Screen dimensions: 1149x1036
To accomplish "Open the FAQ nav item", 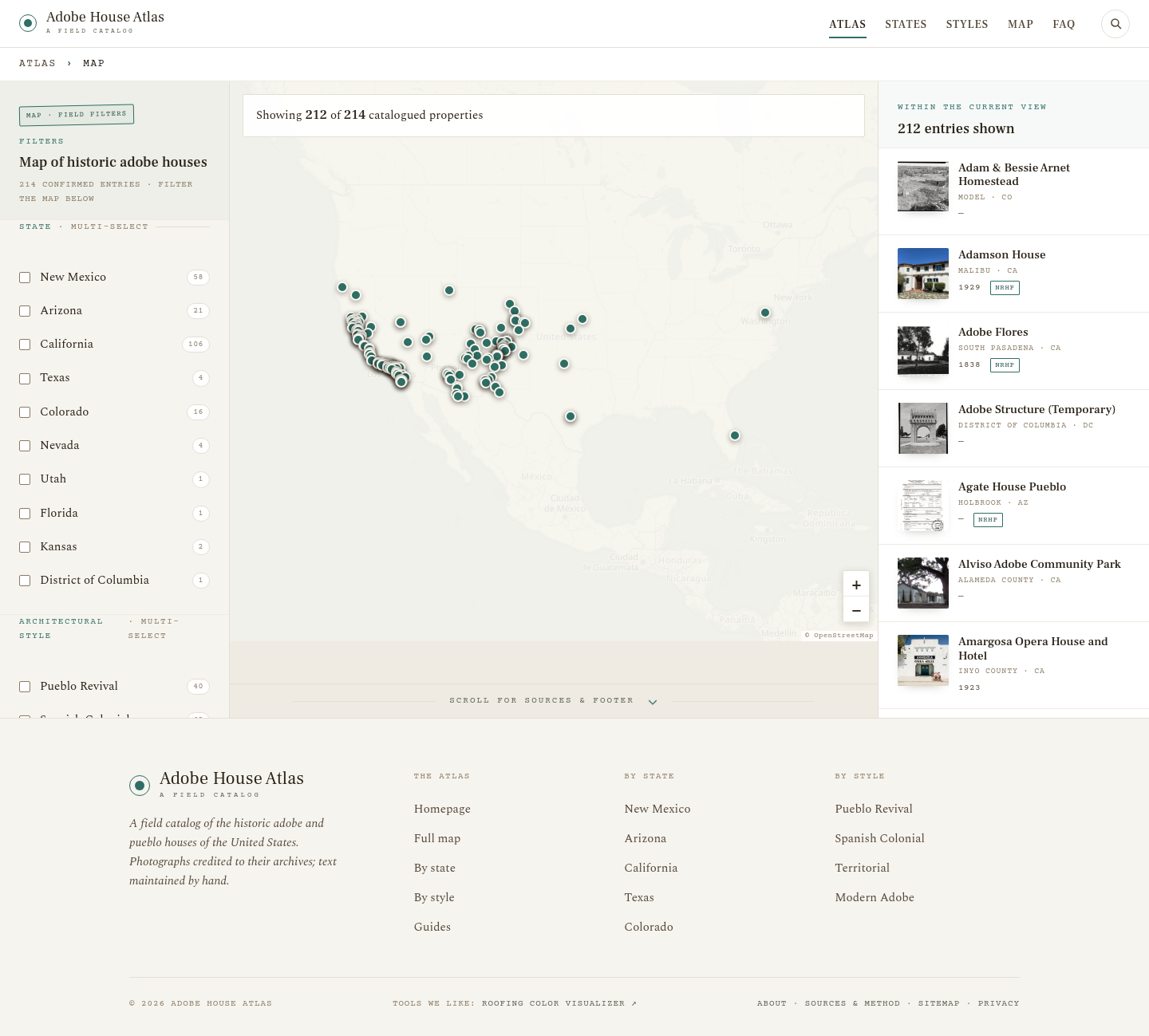I will pos(1064,24).
